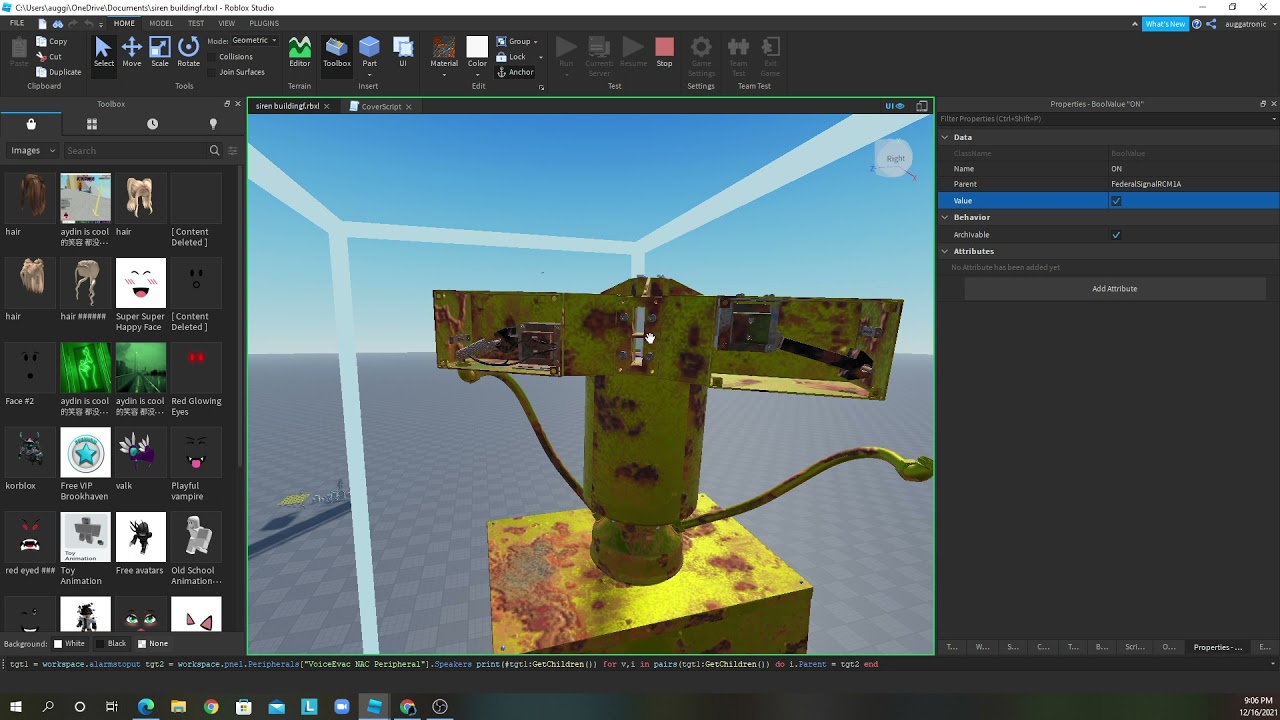1280x720 pixels.
Task: Select Black background radio option
Action: (x=111, y=644)
